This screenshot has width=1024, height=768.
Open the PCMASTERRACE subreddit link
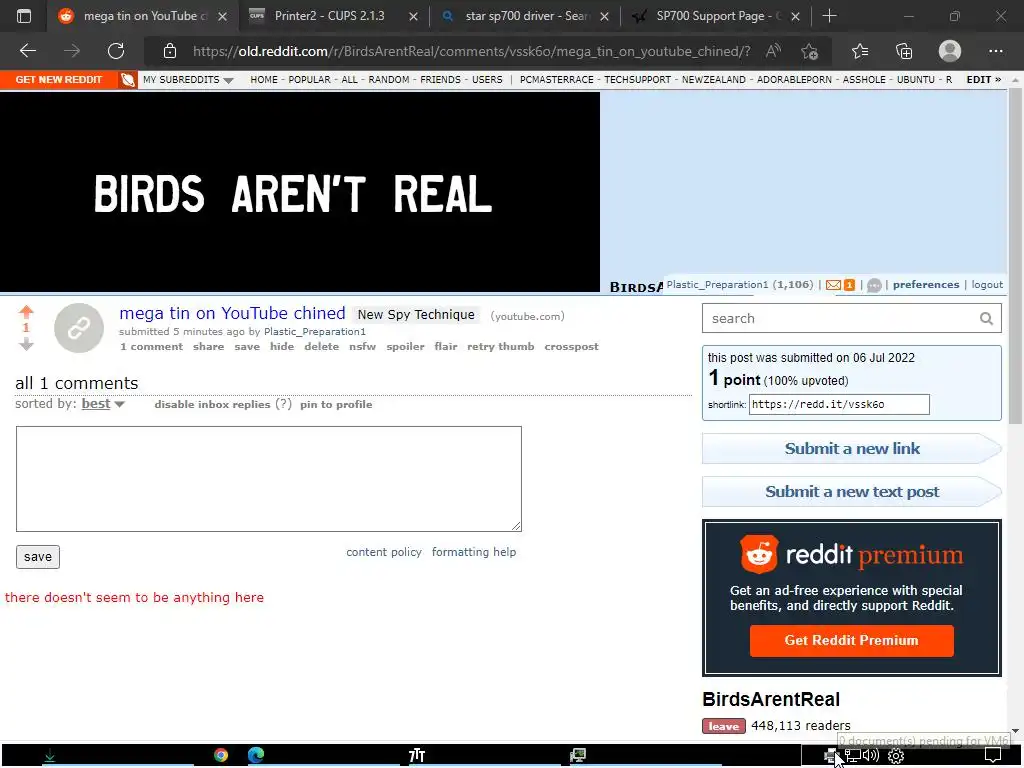(556, 80)
